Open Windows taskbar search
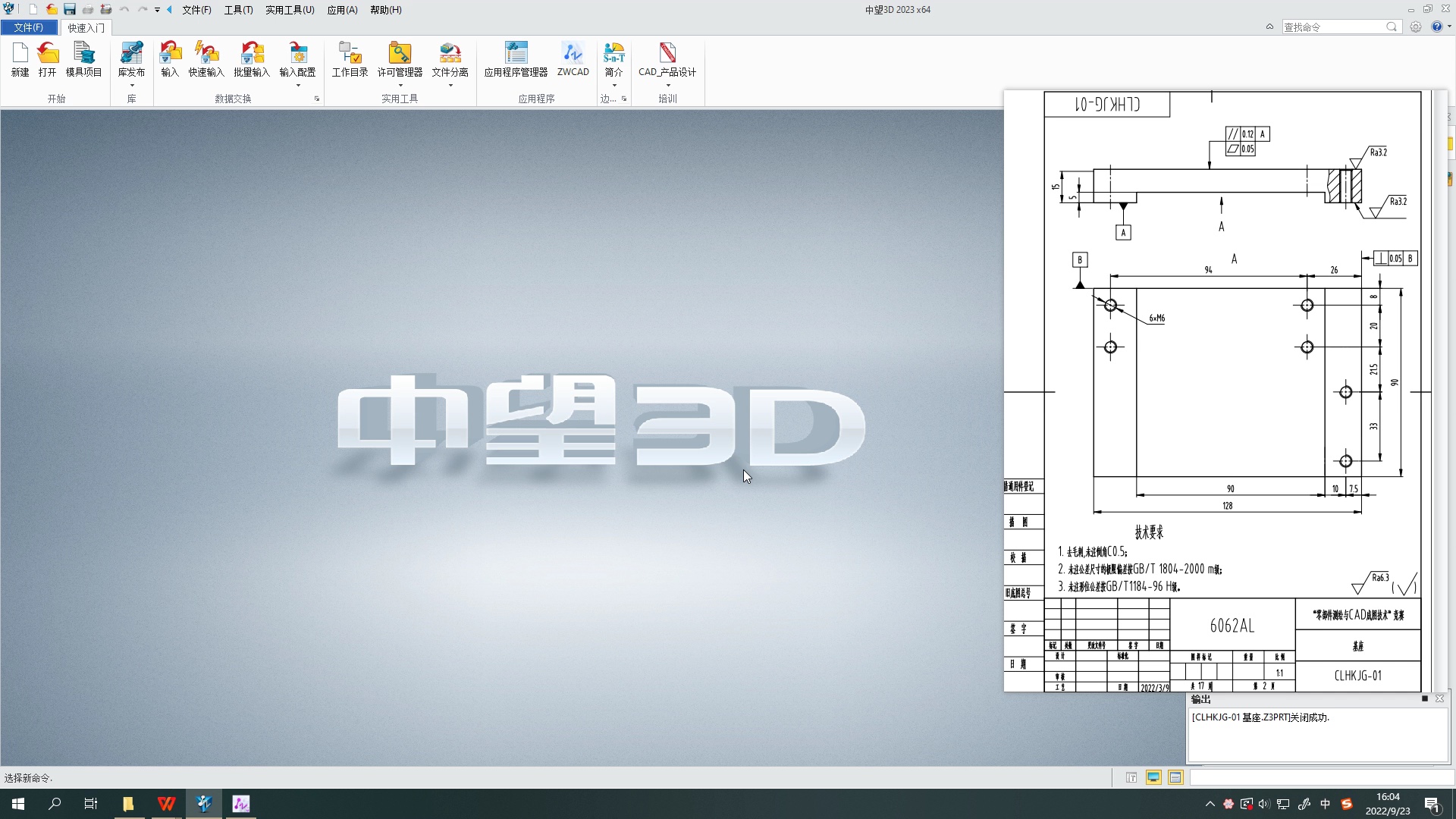The height and width of the screenshot is (819, 1456). click(x=55, y=804)
